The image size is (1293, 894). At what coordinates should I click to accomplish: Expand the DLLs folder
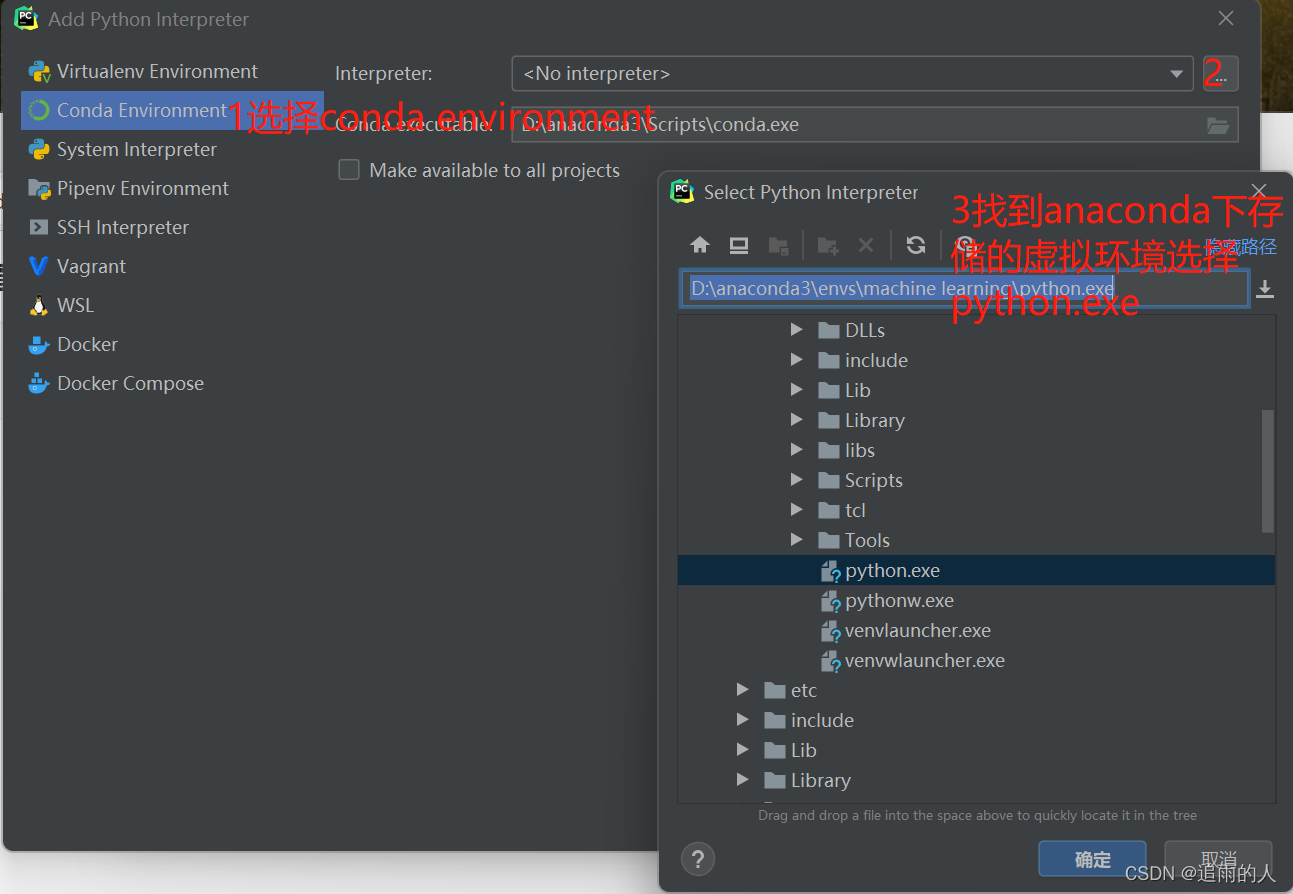tap(796, 330)
